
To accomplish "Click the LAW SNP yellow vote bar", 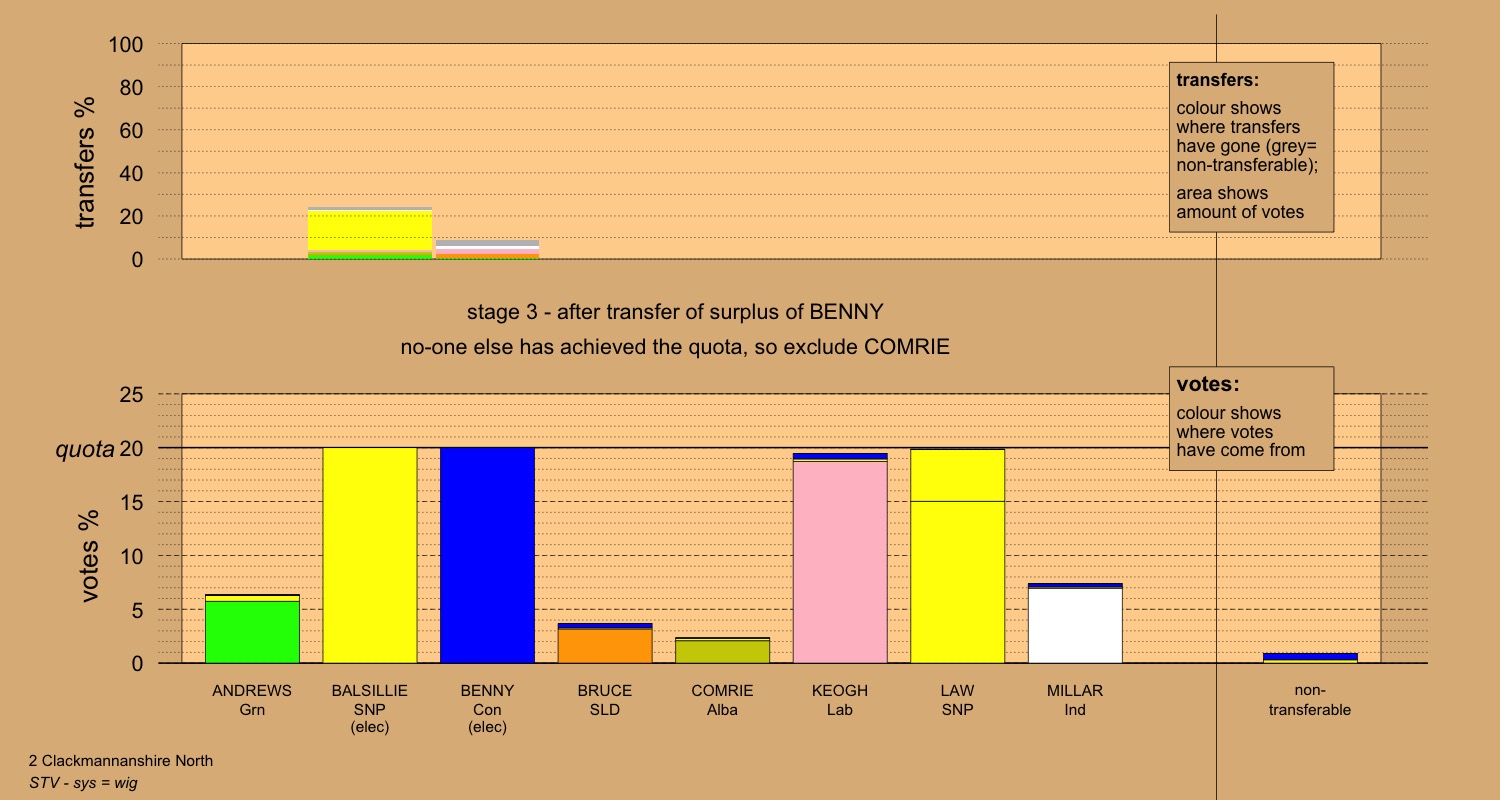I will (958, 556).
